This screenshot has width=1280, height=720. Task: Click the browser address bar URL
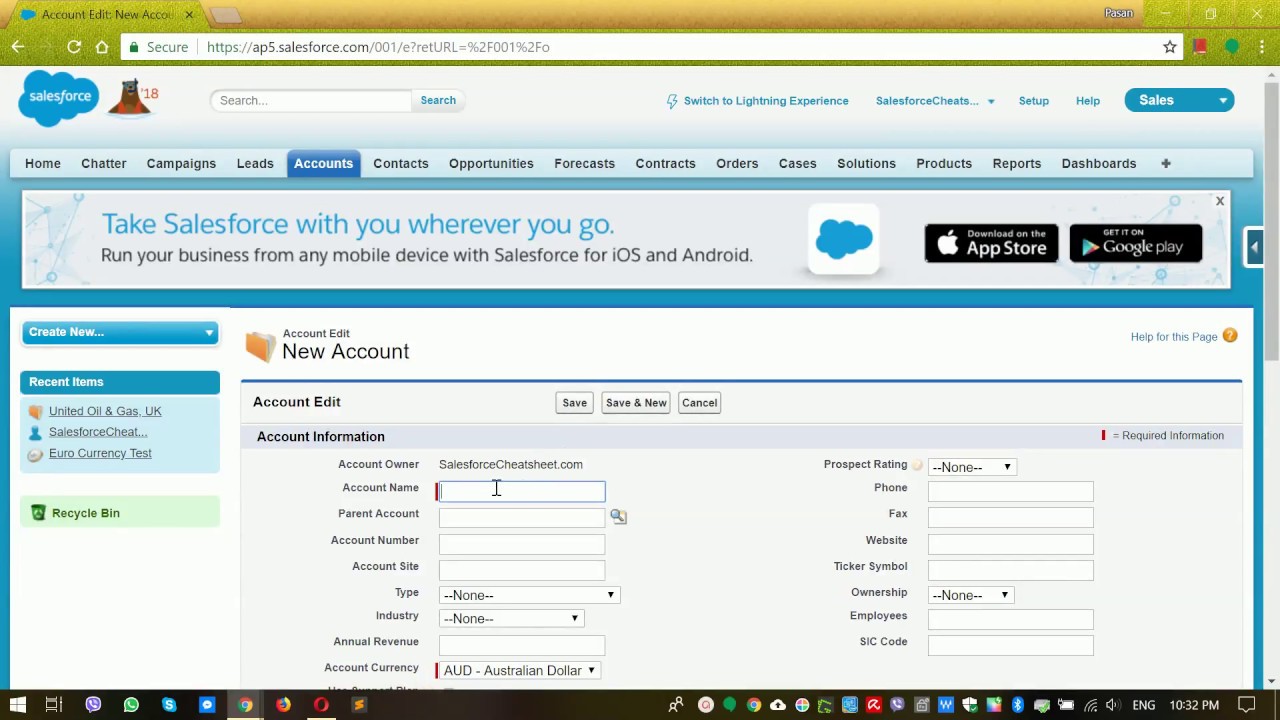pyautogui.click(x=378, y=47)
